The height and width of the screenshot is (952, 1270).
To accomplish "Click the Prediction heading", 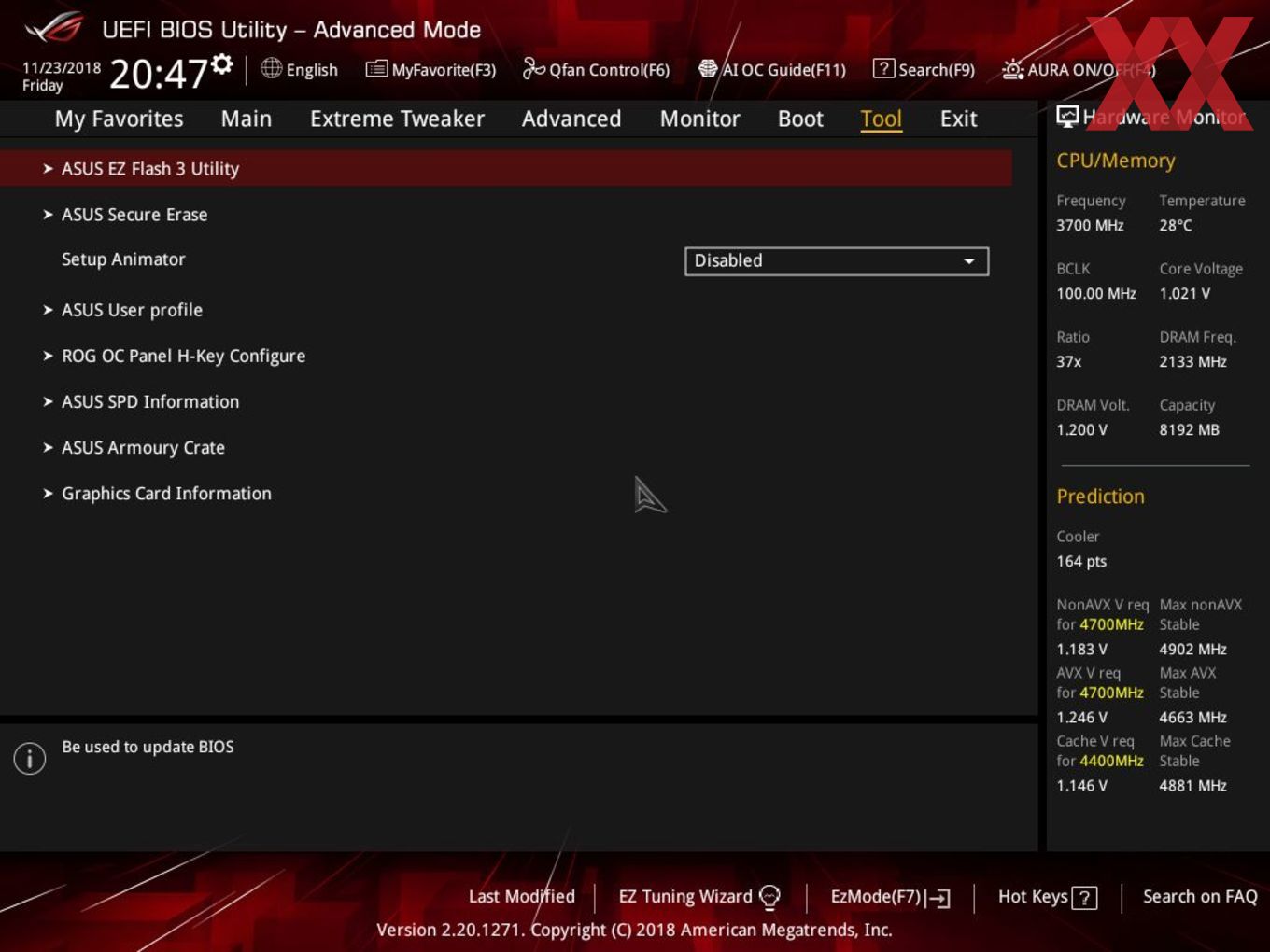I will click(x=1100, y=497).
